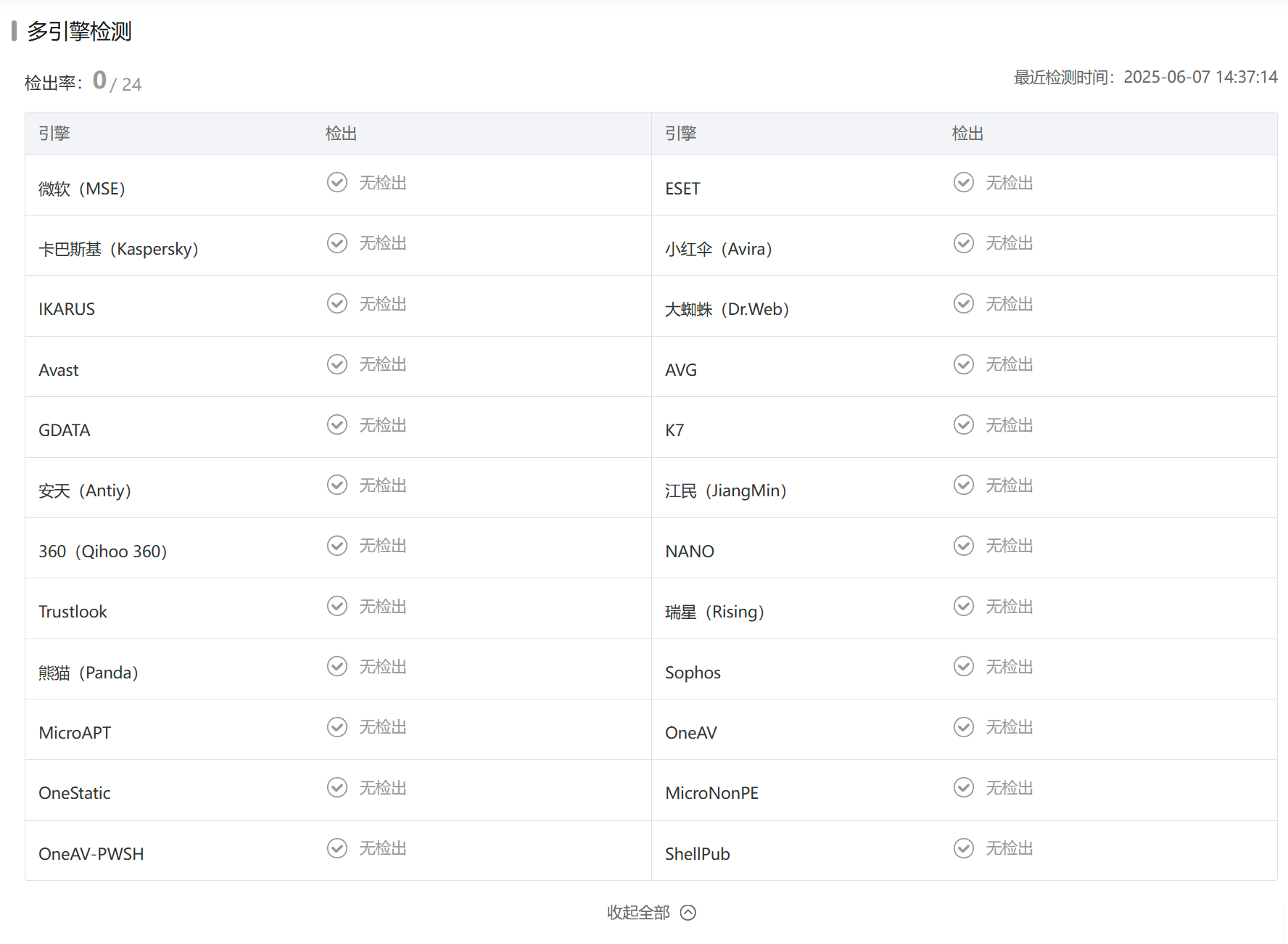1288x944 pixels.
Task: Select the K7 engine name
Action: pyautogui.click(x=674, y=430)
